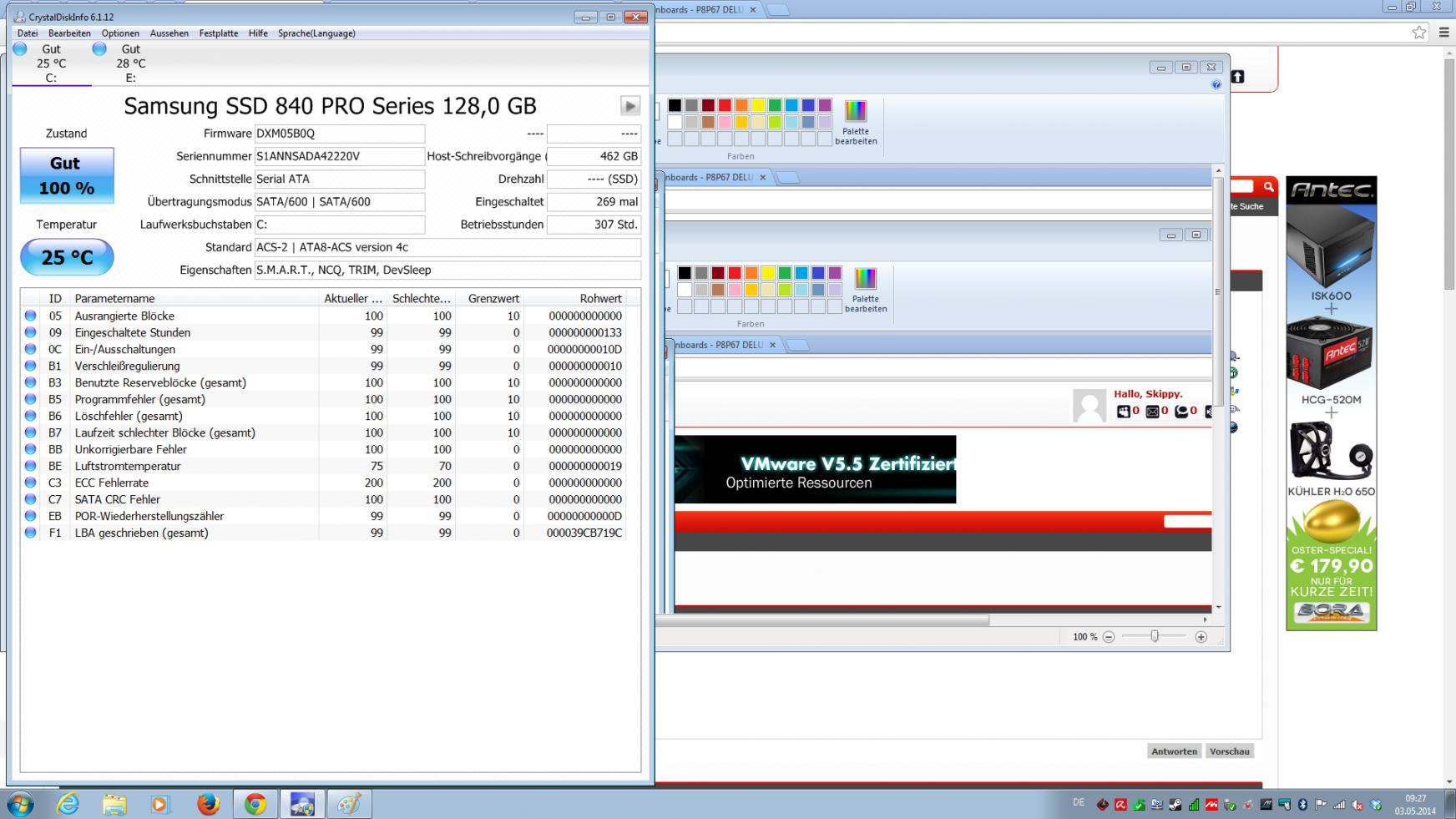Open the Action Center flag tray icon

[1321, 805]
